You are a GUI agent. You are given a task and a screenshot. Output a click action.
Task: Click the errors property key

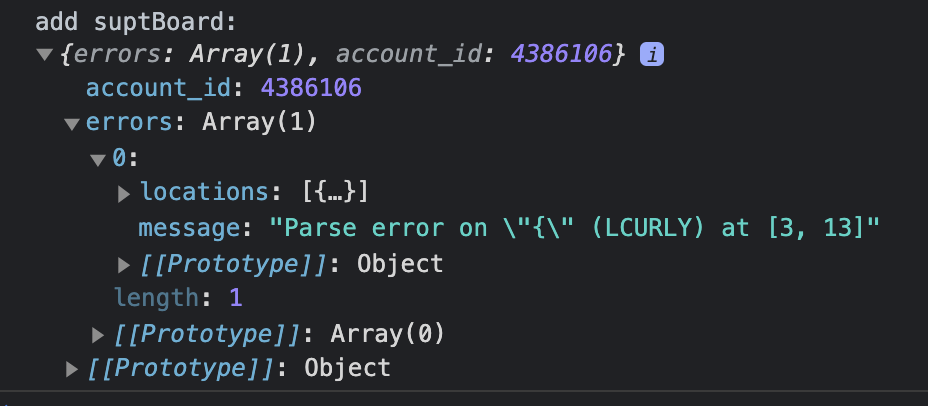[129, 122]
